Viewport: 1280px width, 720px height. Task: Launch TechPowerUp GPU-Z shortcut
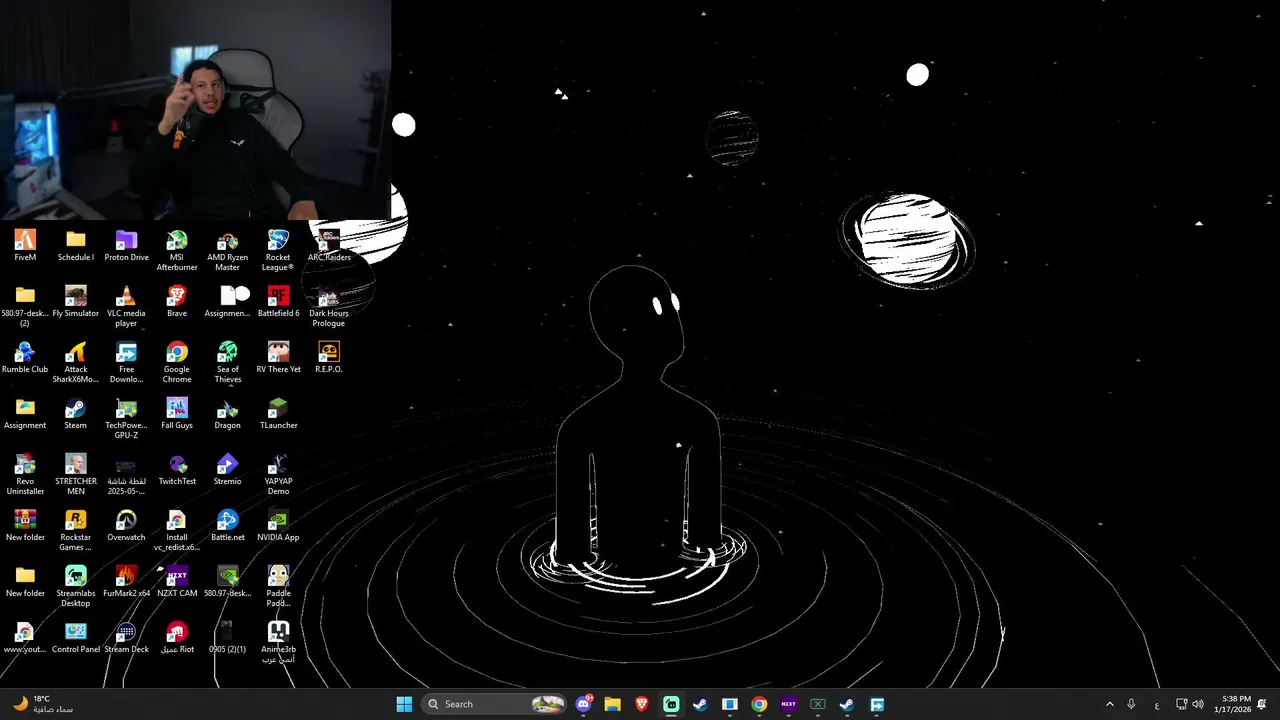coord(126,419)
